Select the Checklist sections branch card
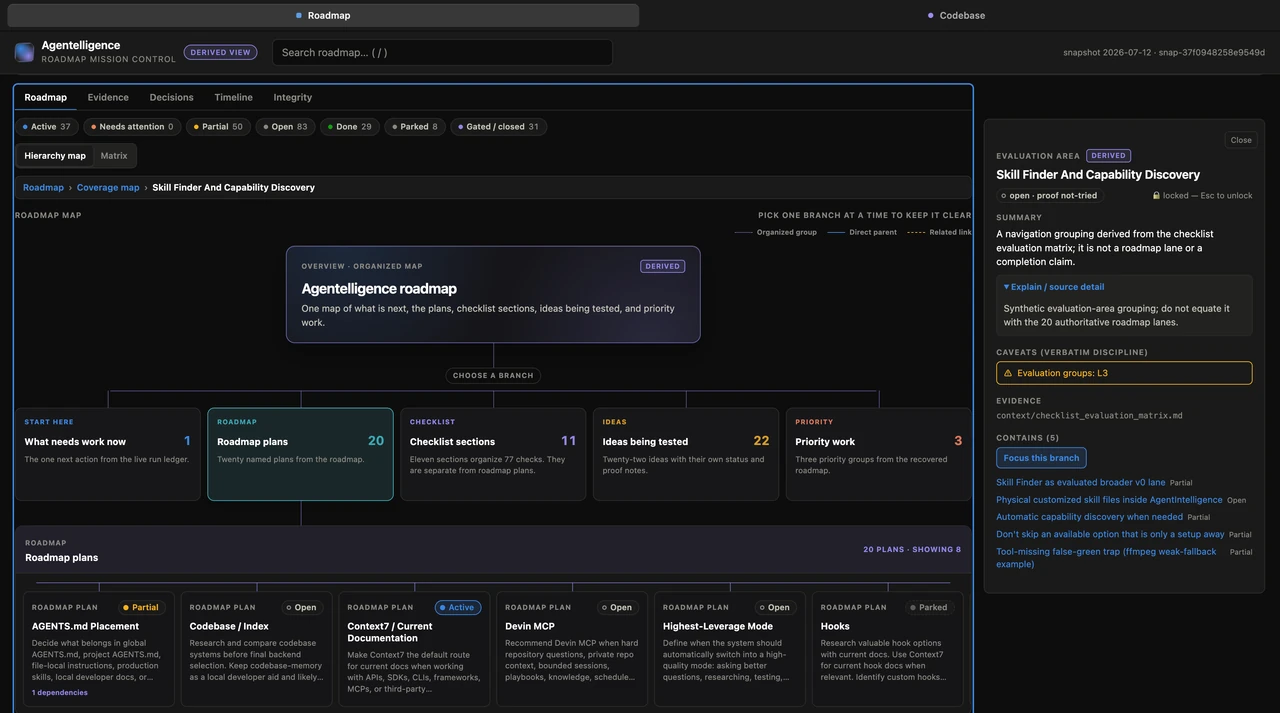This screenshot has height=713, width=1280. (493, 454)
